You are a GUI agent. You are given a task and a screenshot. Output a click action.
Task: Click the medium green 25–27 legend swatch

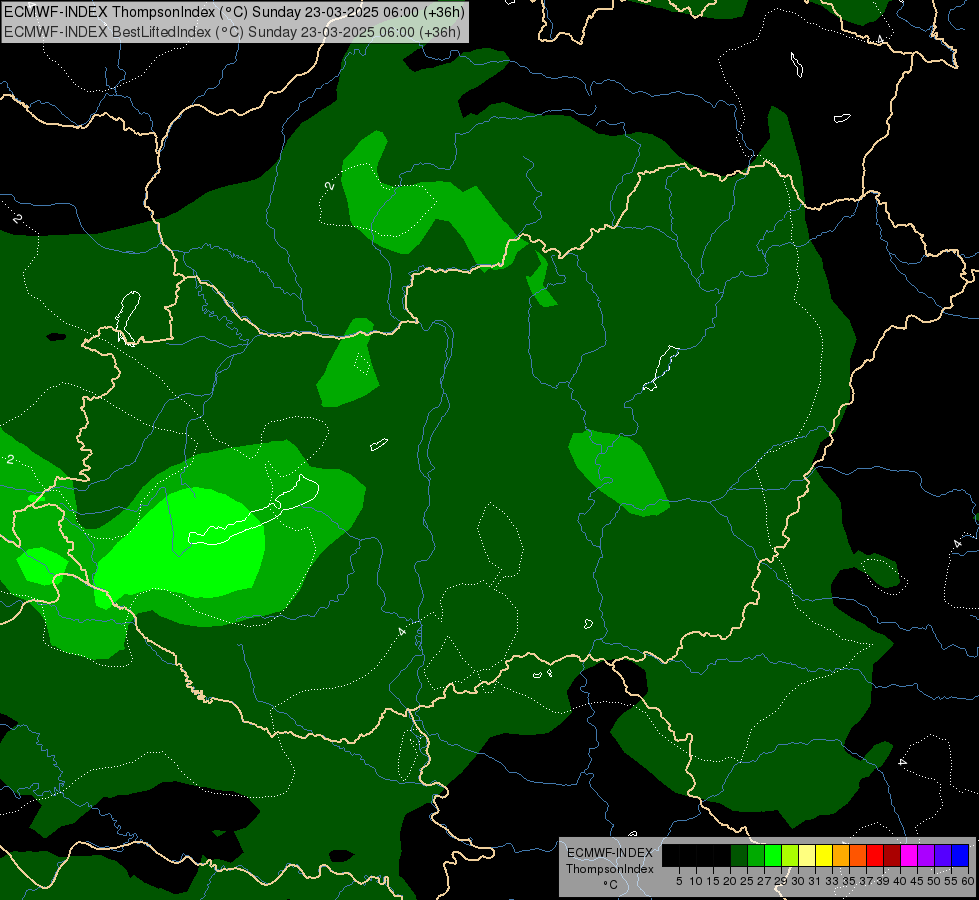756,855
